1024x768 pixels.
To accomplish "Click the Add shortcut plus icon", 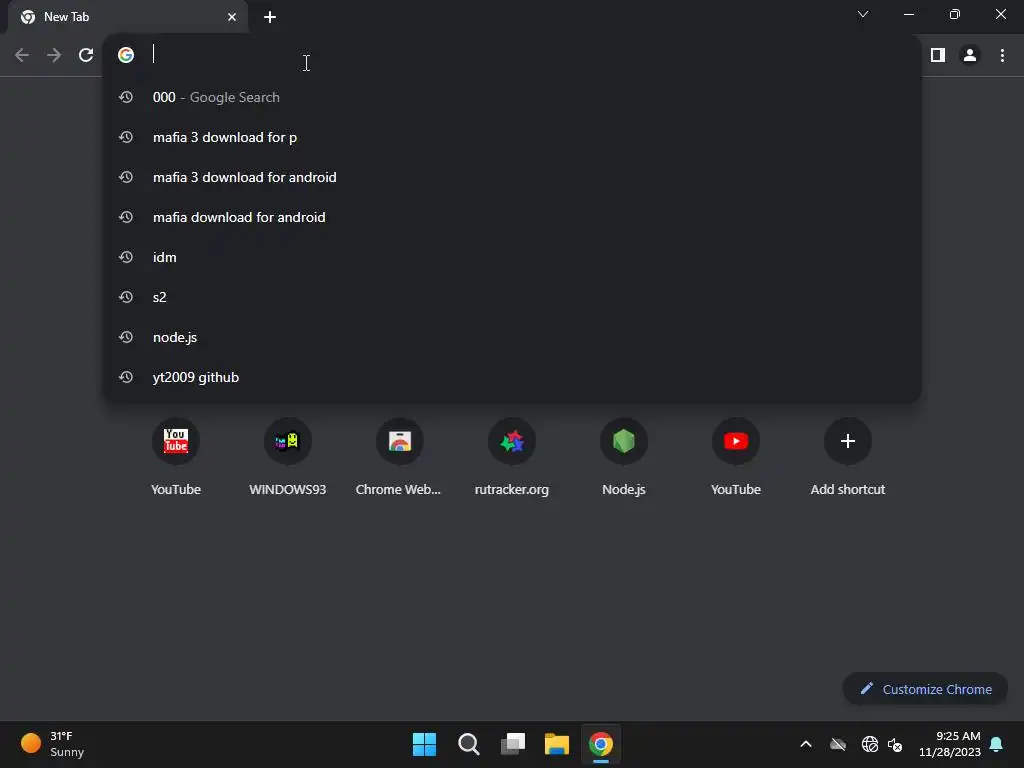I will tap(848, 441).
